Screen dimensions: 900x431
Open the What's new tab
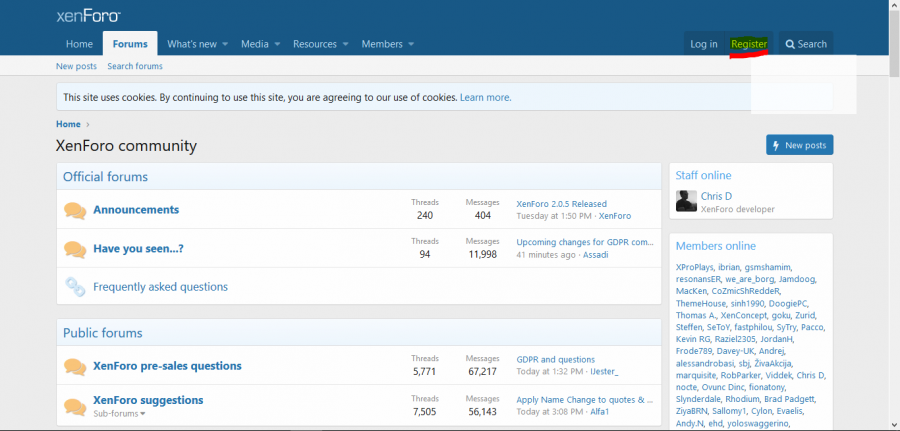click(x=192, y=44)
